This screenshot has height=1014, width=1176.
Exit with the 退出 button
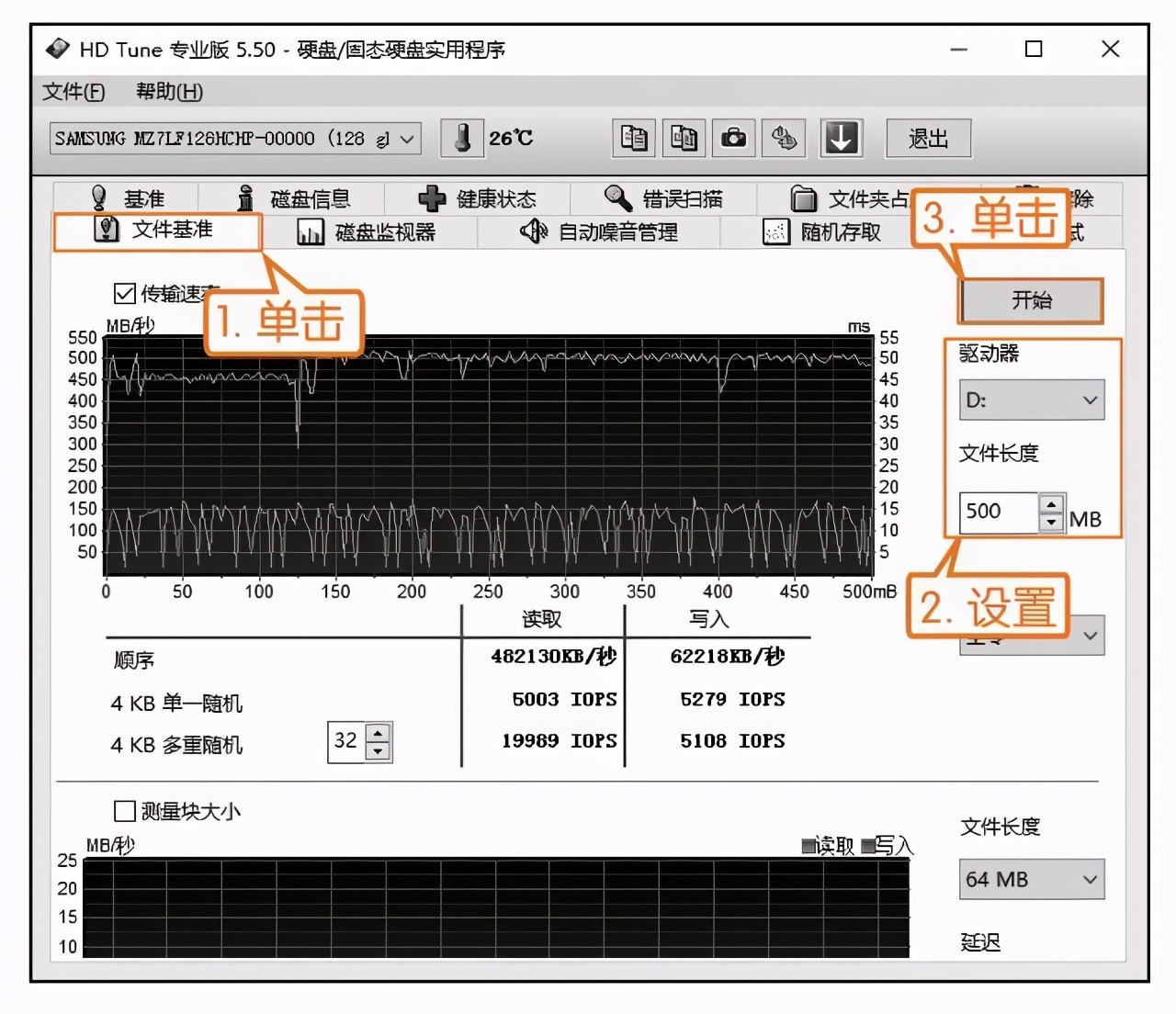[x=928, y=139]
